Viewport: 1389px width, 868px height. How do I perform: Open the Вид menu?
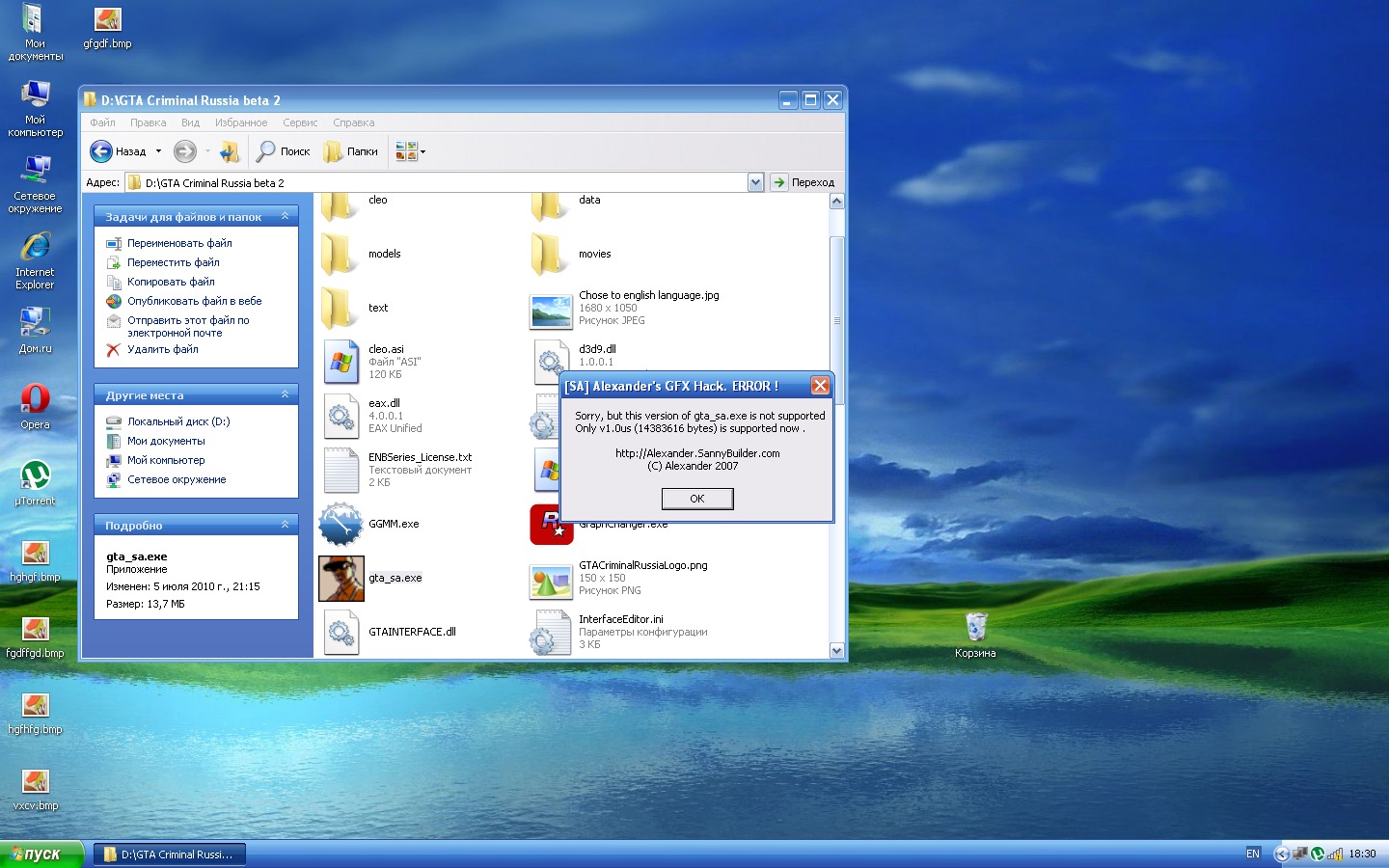tap(190, 122)
